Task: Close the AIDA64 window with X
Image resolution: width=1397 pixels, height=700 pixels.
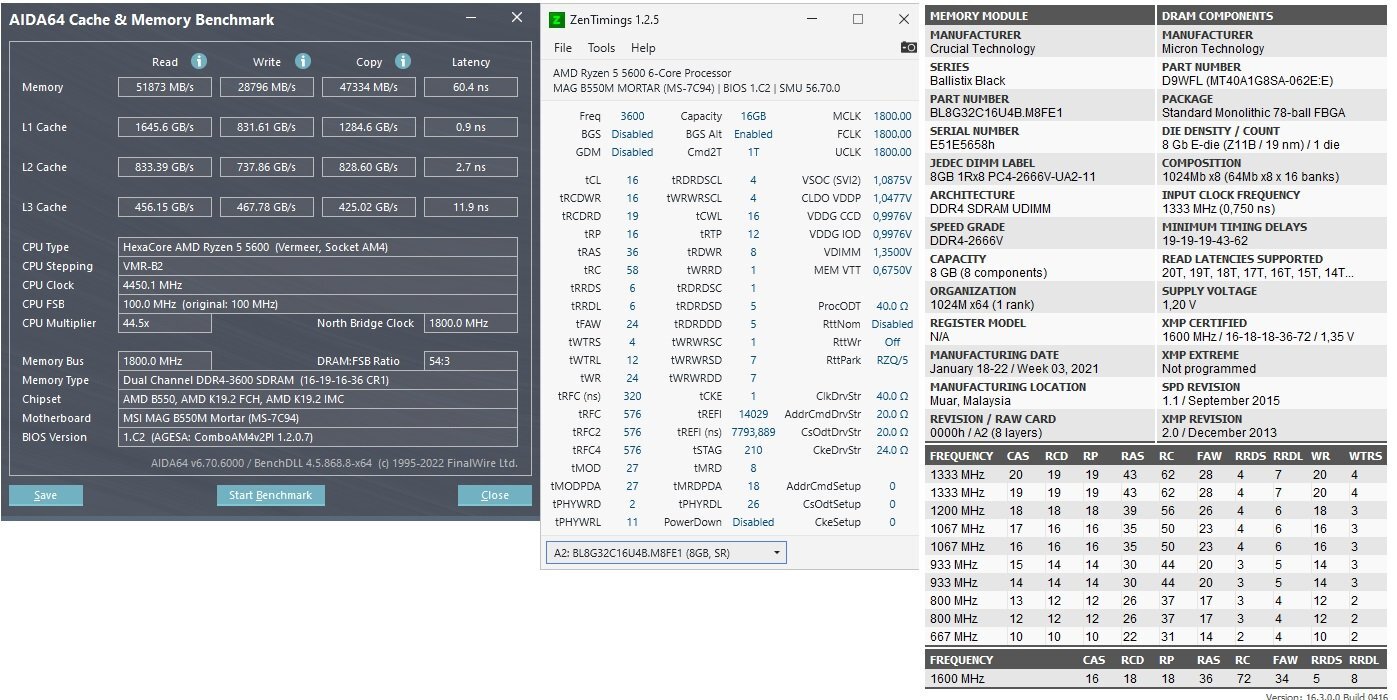Action: (516, 18)
